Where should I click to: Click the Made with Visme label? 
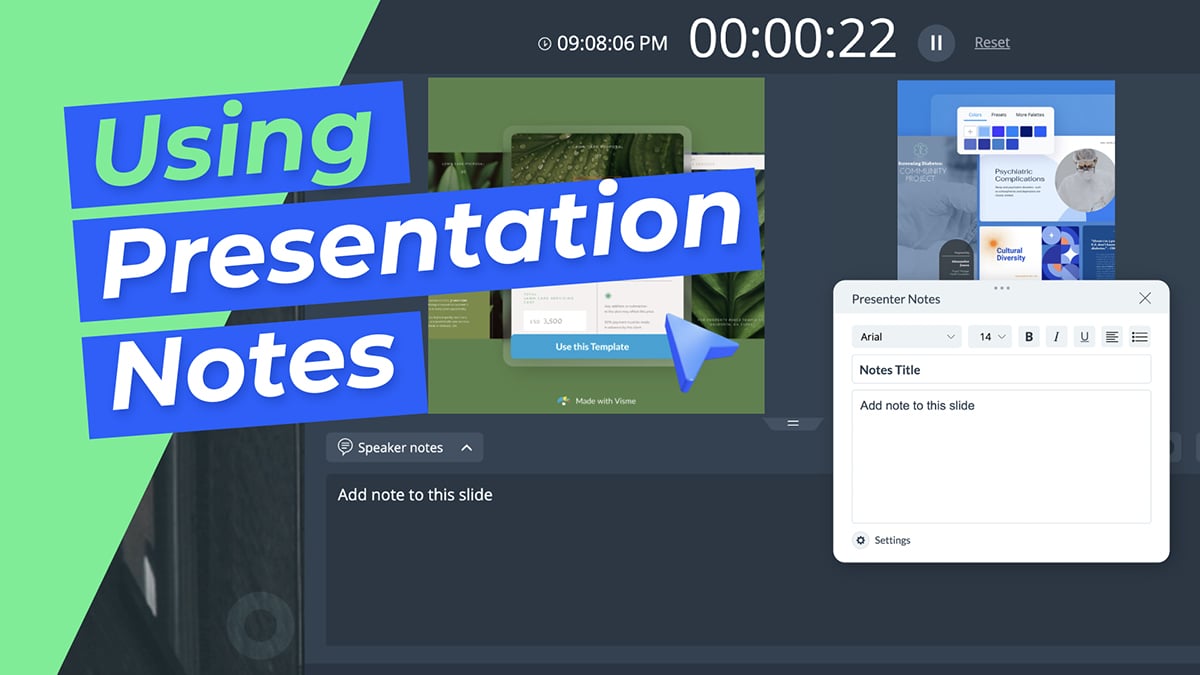(x=596, y=401)
